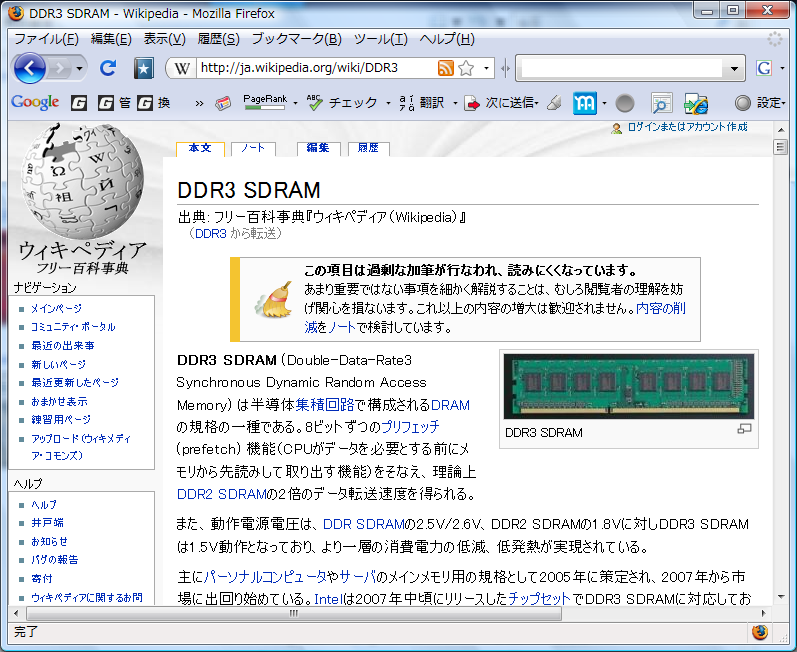Click the first black G toolbar button
The height and width of the screenshot is (652, 797).
(79, 103)
